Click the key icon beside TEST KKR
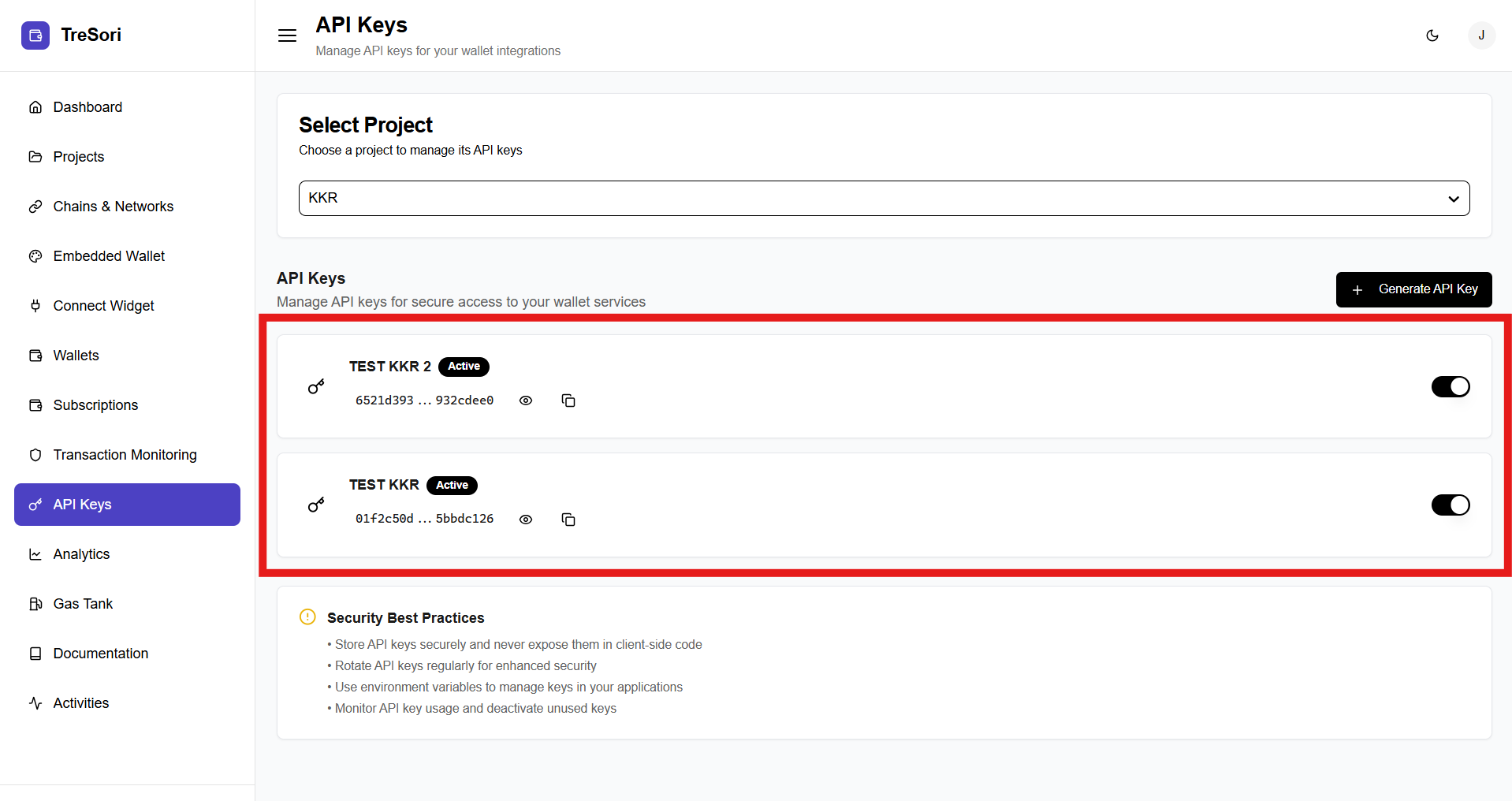This screenshot has height=801, width=1512. pyautogui.click(x=316, y=505)
